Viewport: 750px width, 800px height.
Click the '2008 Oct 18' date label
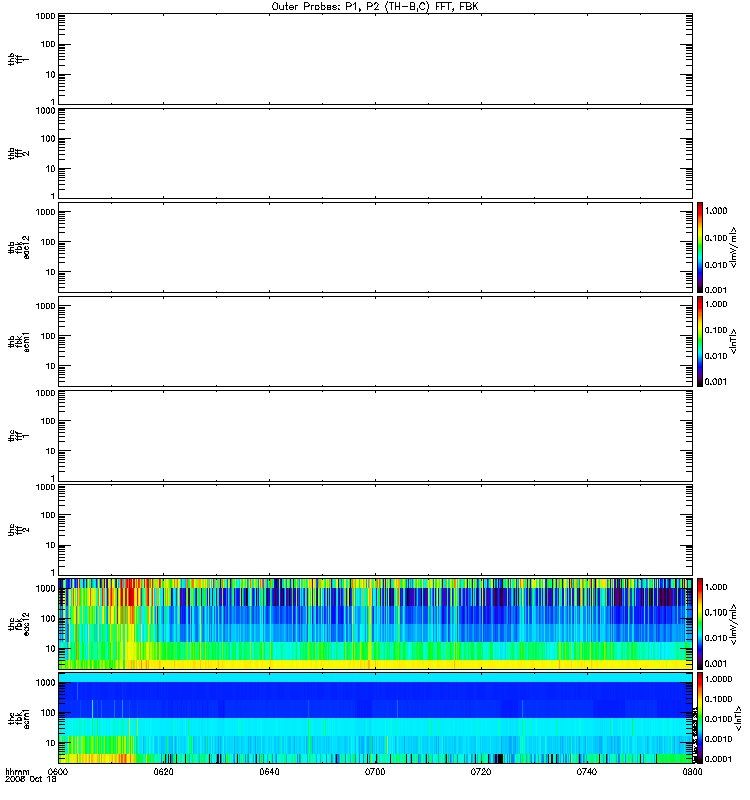click(31, 780)
